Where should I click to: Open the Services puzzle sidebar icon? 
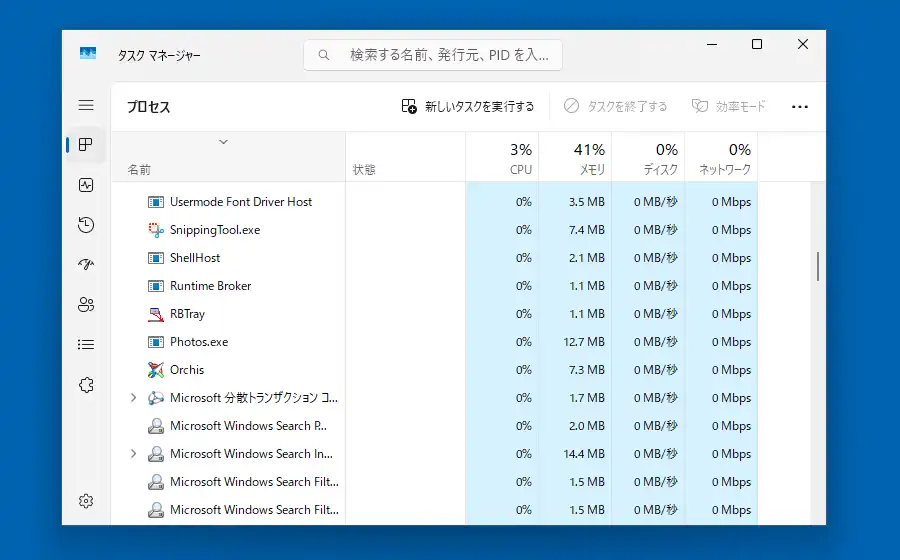tap(86, 384)
